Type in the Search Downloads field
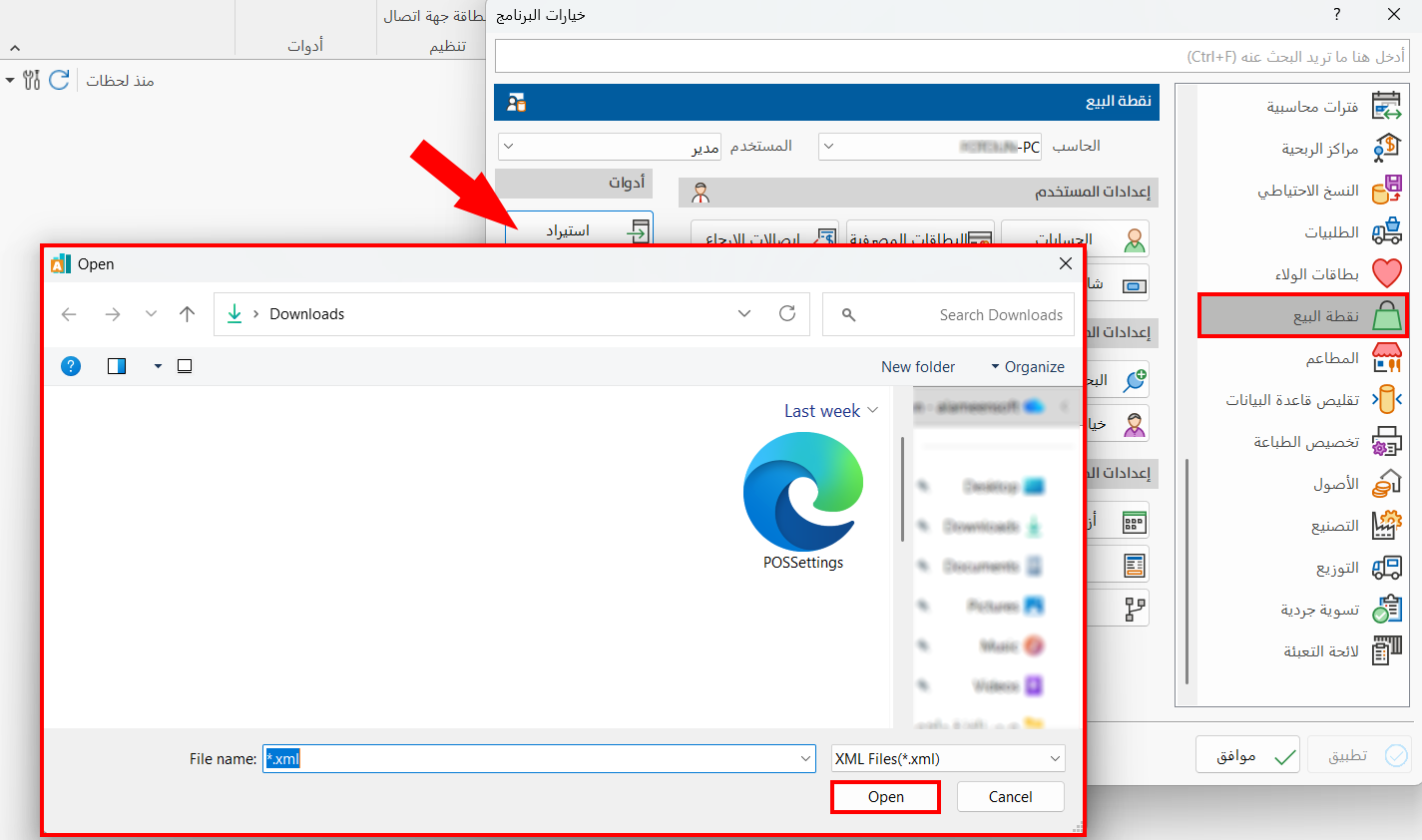The image size is (1422, 840). pyautogui.click(x=958, y=315)
